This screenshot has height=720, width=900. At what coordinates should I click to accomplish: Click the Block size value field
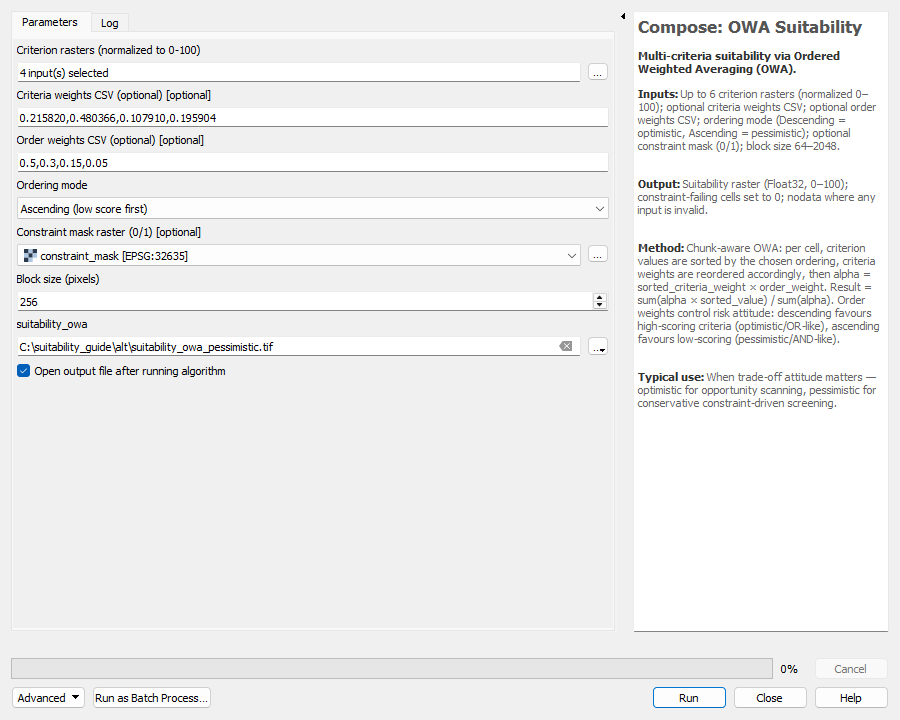304,301
